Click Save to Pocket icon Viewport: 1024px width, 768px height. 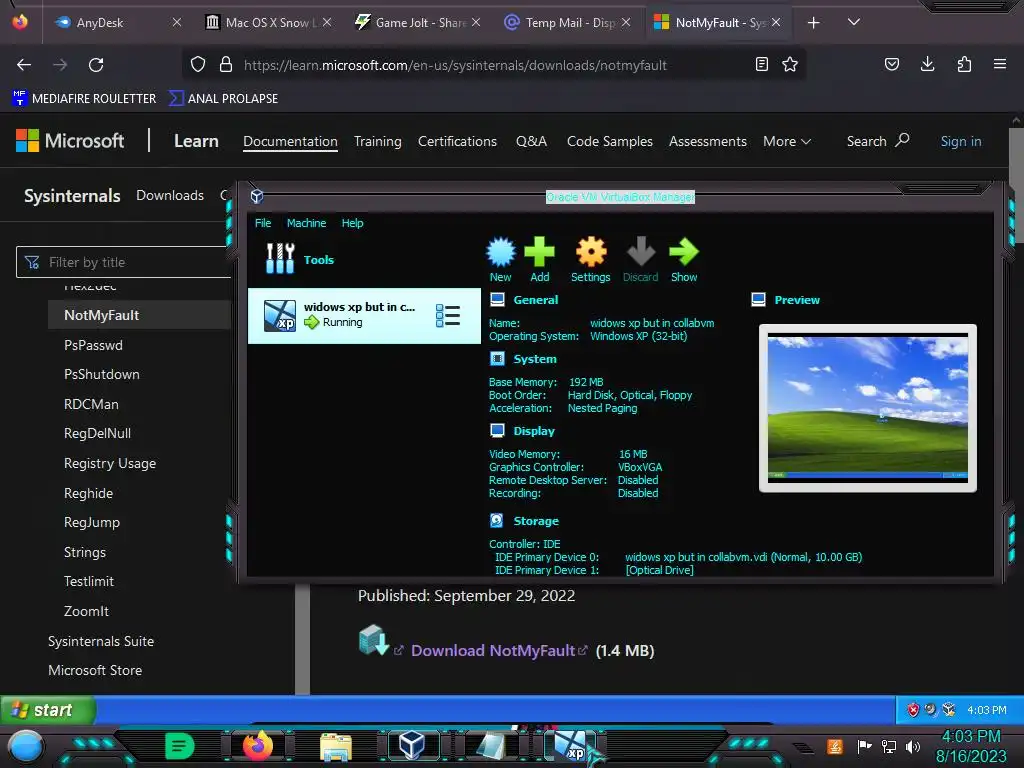tap(891, 64)
